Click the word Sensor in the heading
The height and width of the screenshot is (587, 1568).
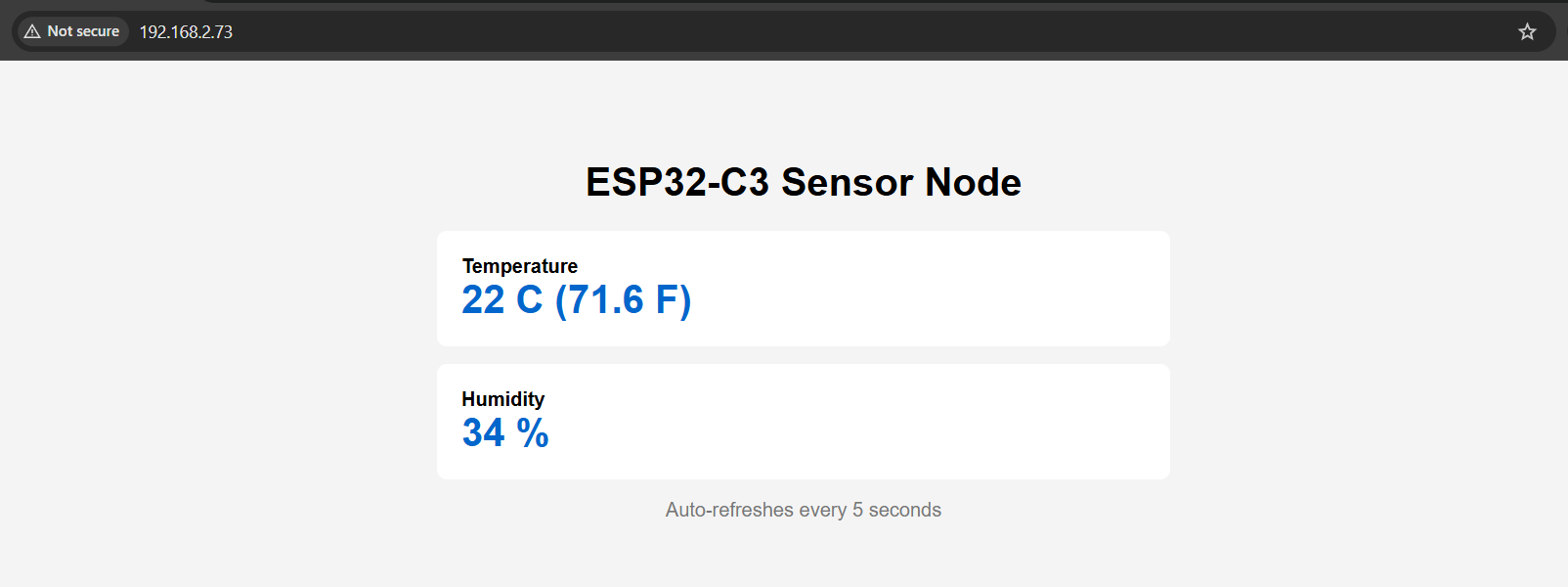pyautogui.click(x=847, y=182)
